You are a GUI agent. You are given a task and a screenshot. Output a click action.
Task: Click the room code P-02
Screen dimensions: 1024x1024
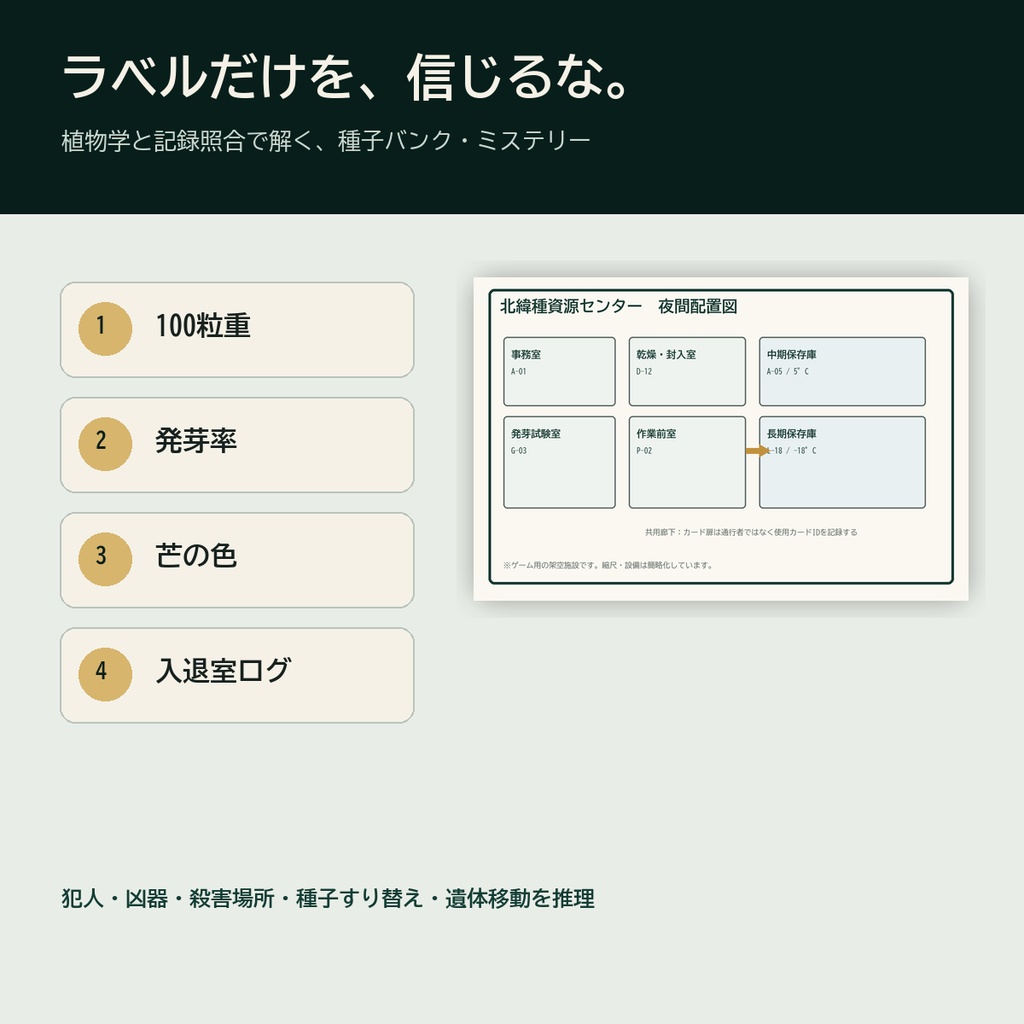644,451
